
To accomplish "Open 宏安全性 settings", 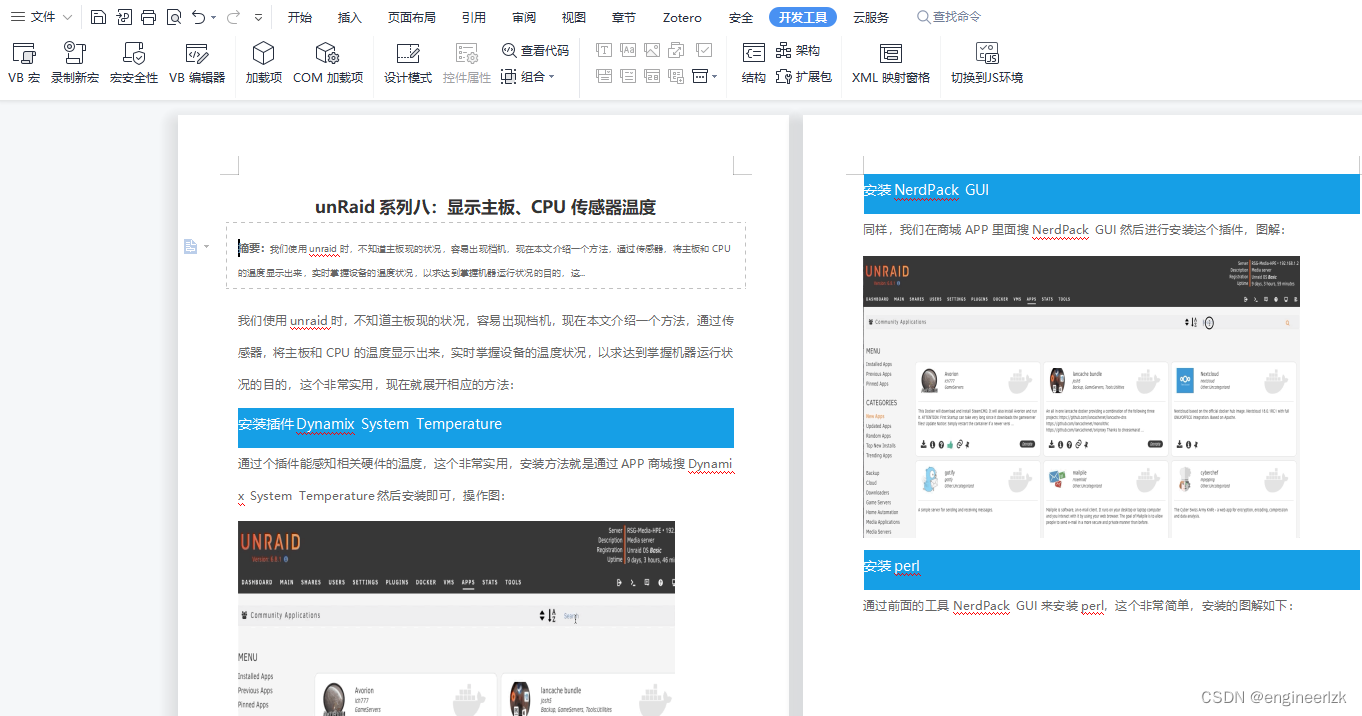I will 134,63.
